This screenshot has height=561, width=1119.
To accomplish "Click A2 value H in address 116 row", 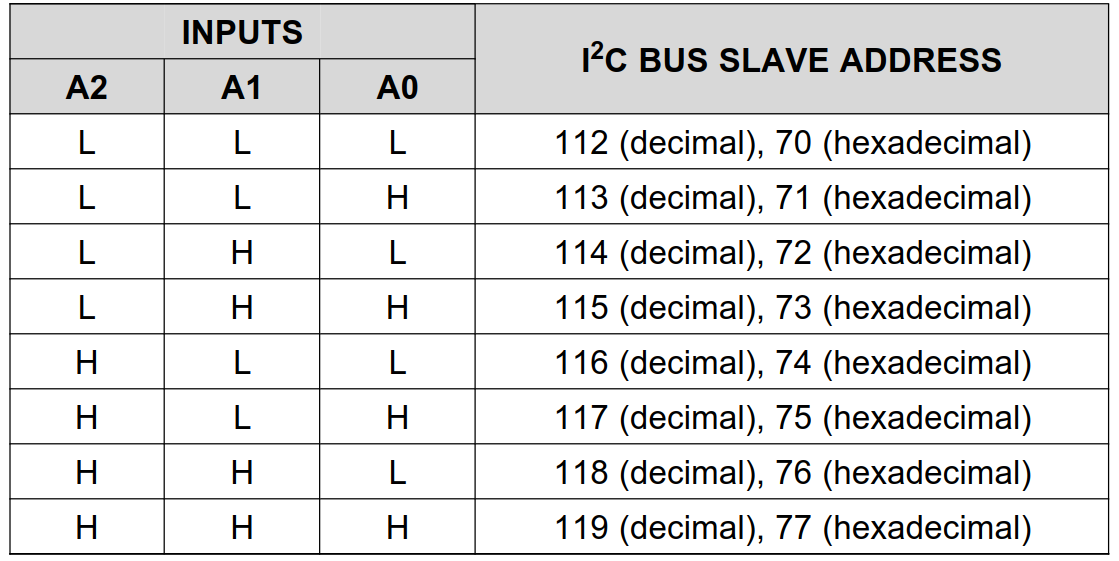I will coord(87,362).
